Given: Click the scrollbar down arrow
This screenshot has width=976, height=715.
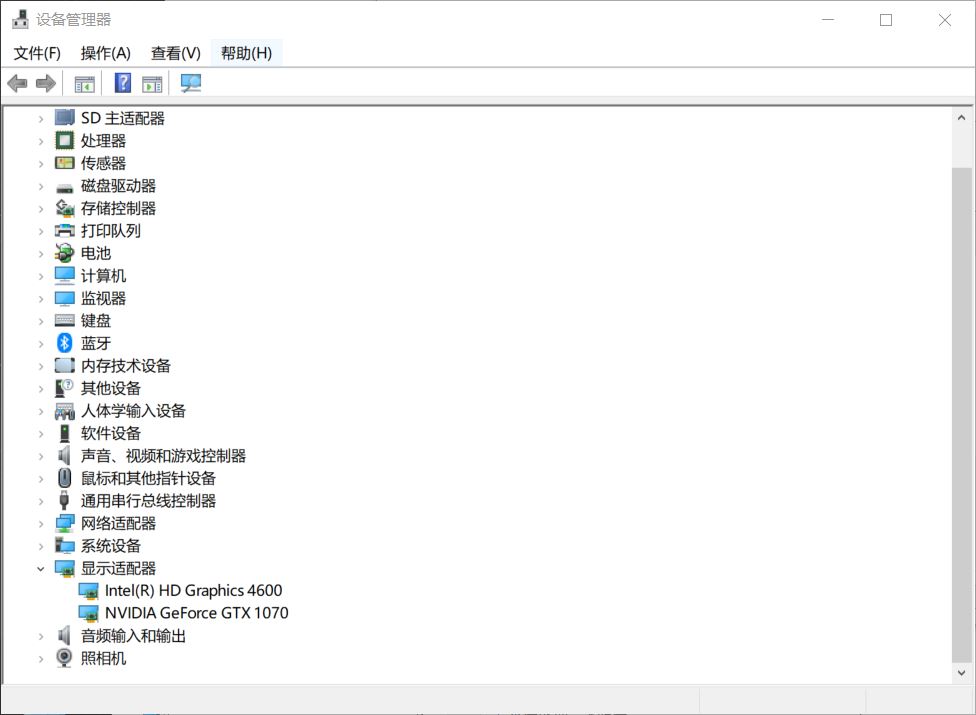Looking at the screenshot, I should [961, 673].
